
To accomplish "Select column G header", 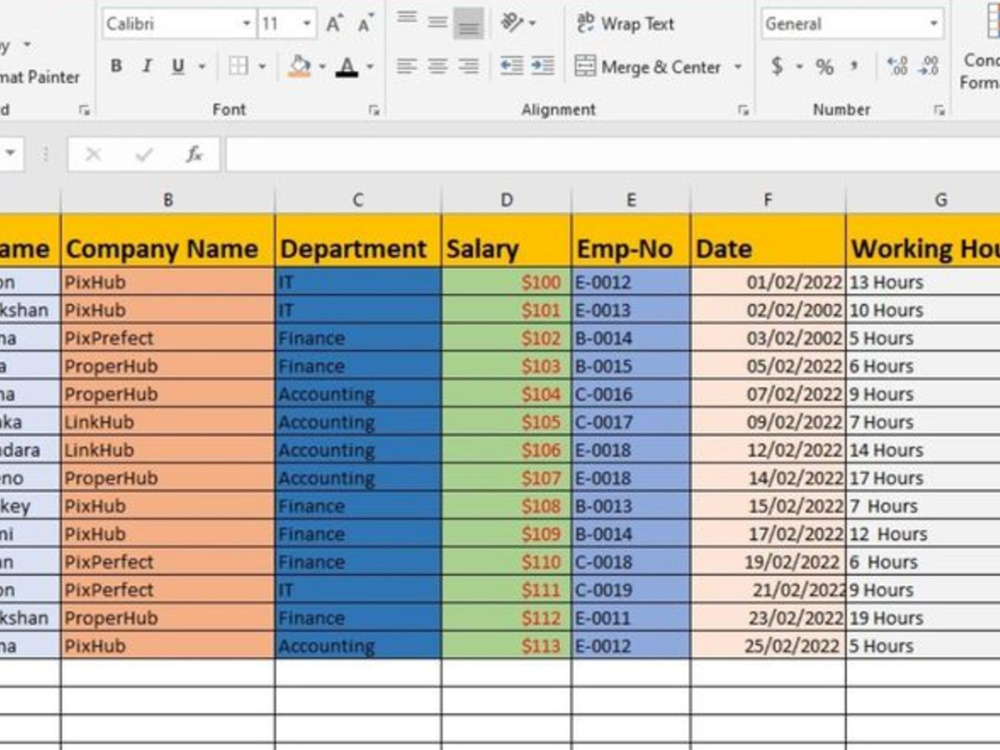I will point(923,200).
